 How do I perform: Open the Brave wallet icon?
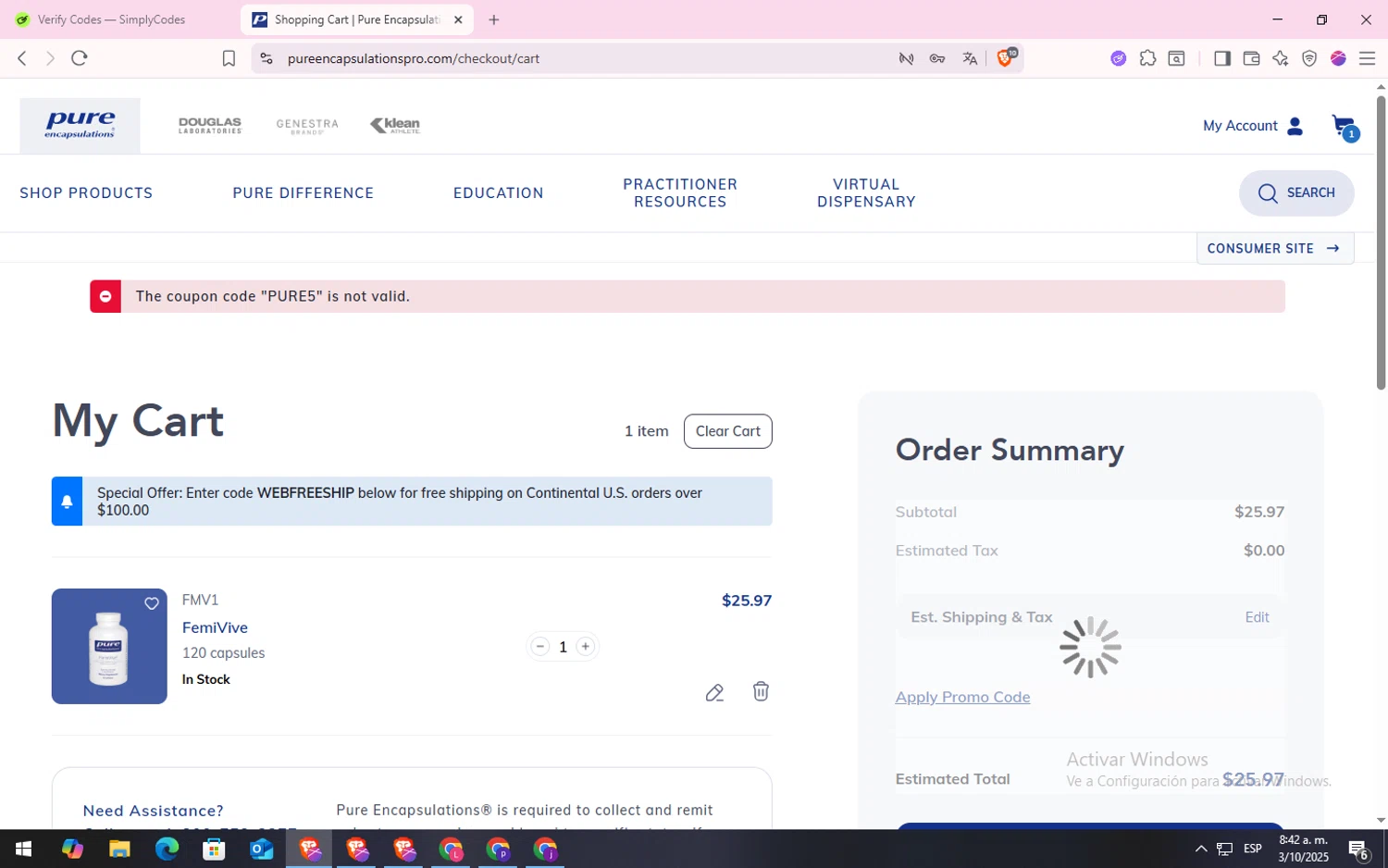tap(1251, 58)
